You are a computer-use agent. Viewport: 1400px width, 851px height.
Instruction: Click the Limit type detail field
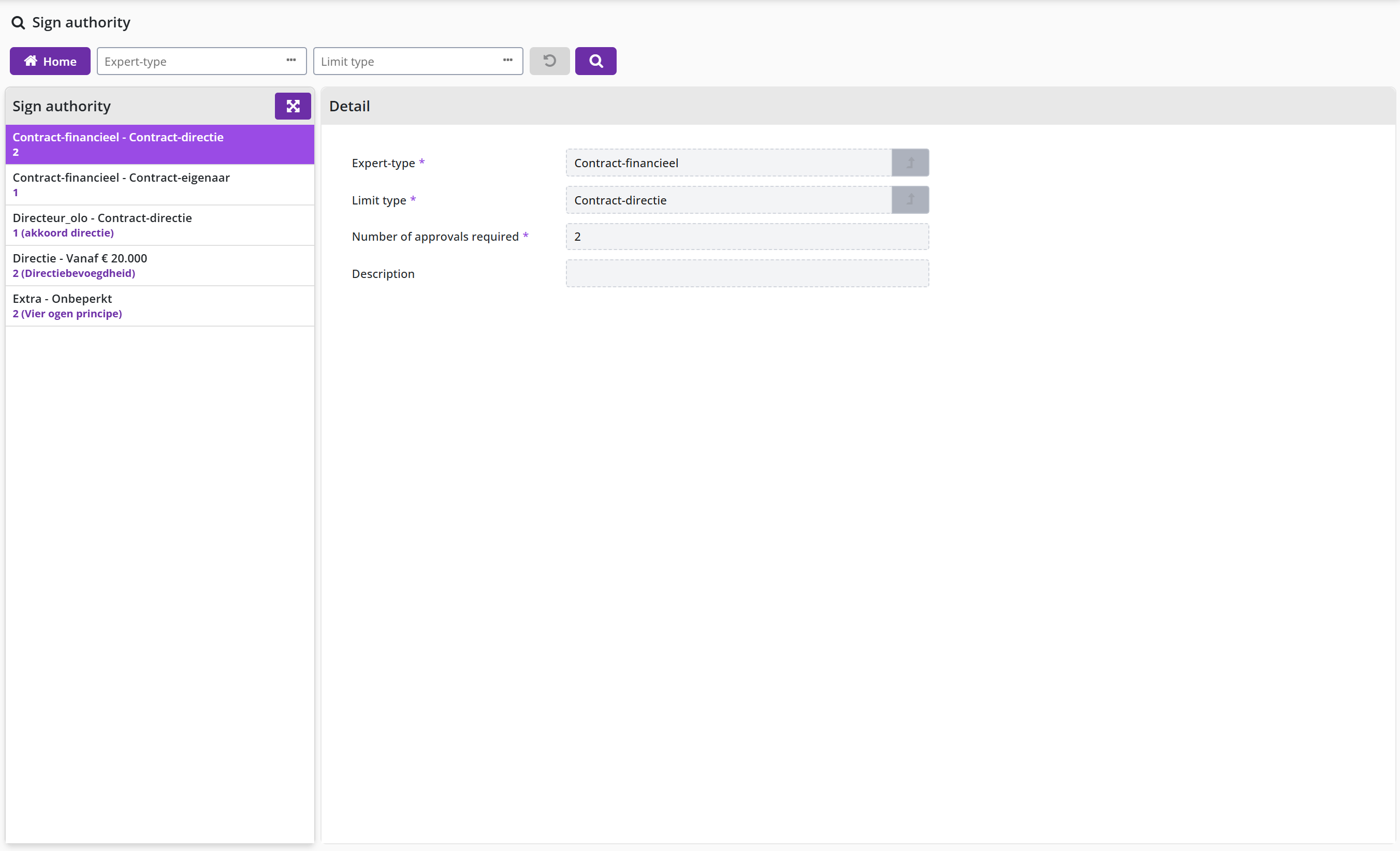(x=728, y=200)
